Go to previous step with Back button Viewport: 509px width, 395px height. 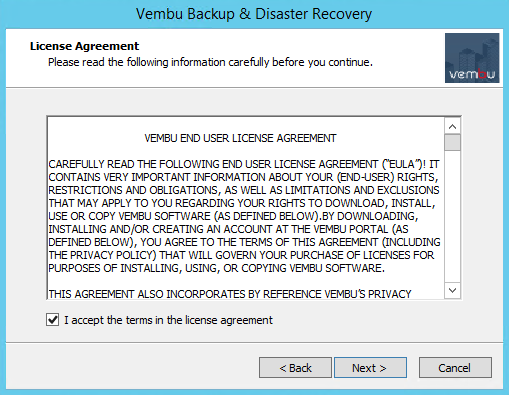click(x=295, y=368)
